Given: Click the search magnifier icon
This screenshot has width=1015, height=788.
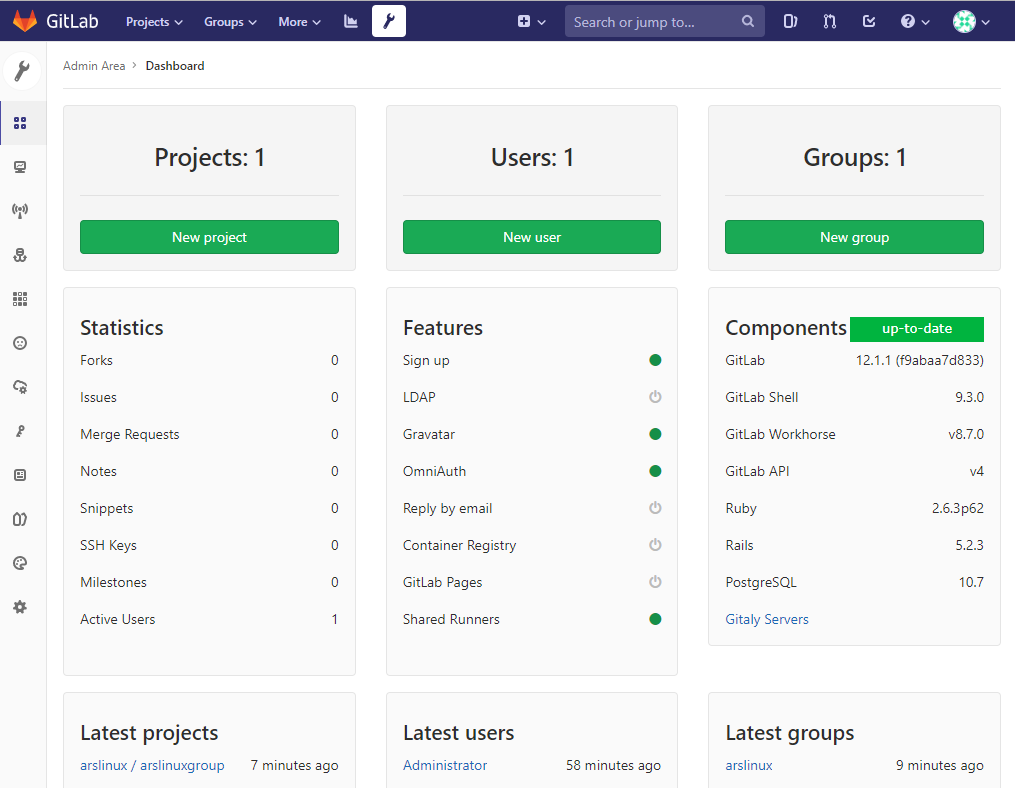Looking at the screenshot, I should (748, 21).
